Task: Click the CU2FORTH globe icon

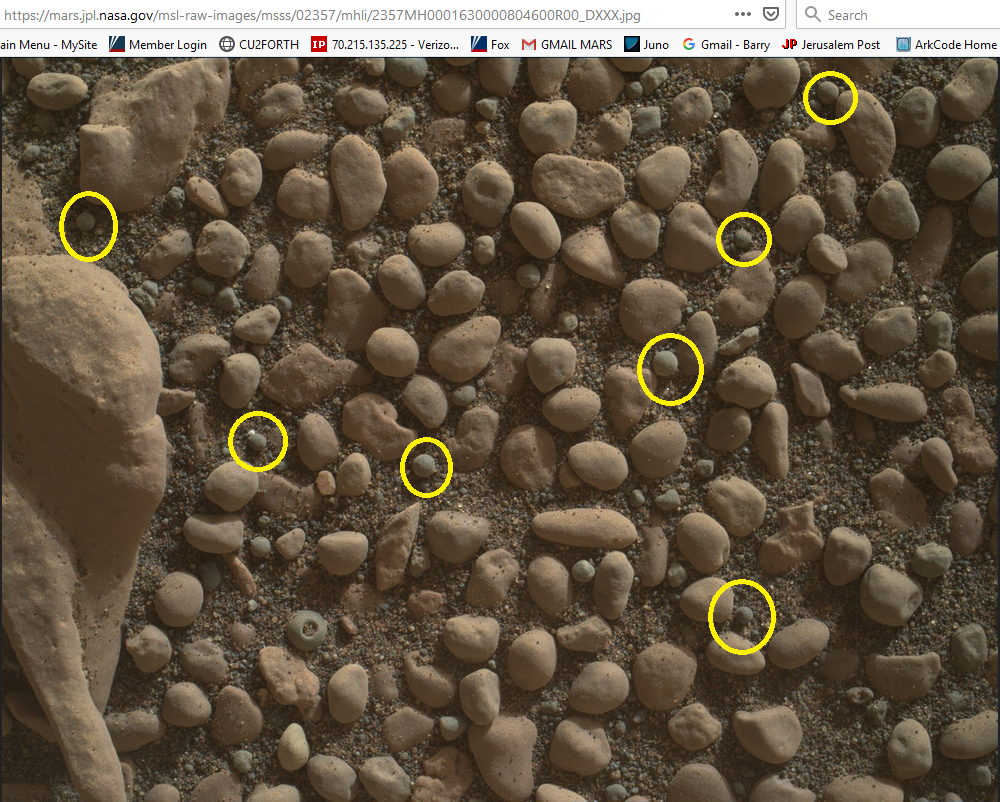Action: [x=226, y=44]
